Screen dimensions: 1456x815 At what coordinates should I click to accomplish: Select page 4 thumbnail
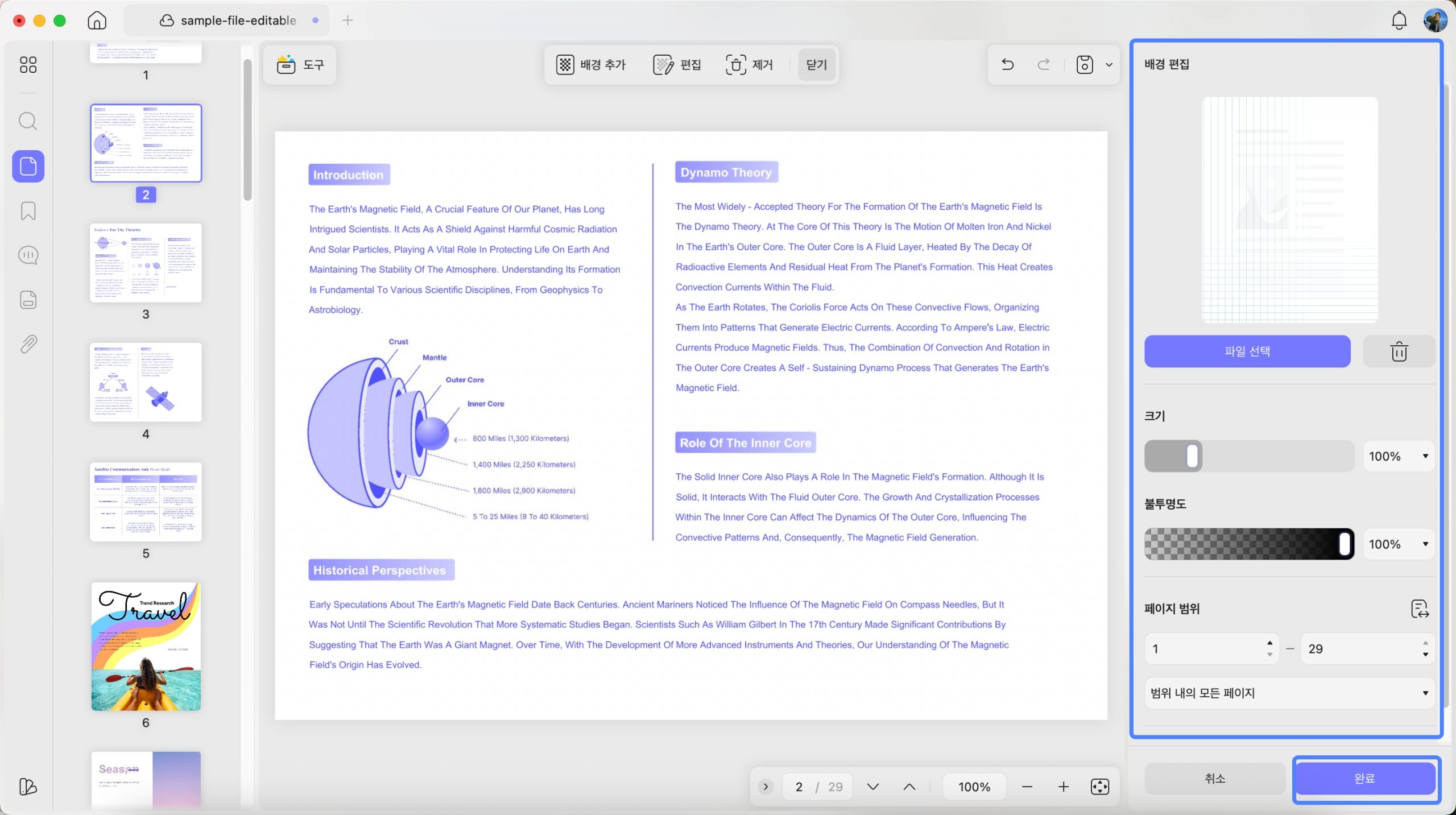coord(146,382)
